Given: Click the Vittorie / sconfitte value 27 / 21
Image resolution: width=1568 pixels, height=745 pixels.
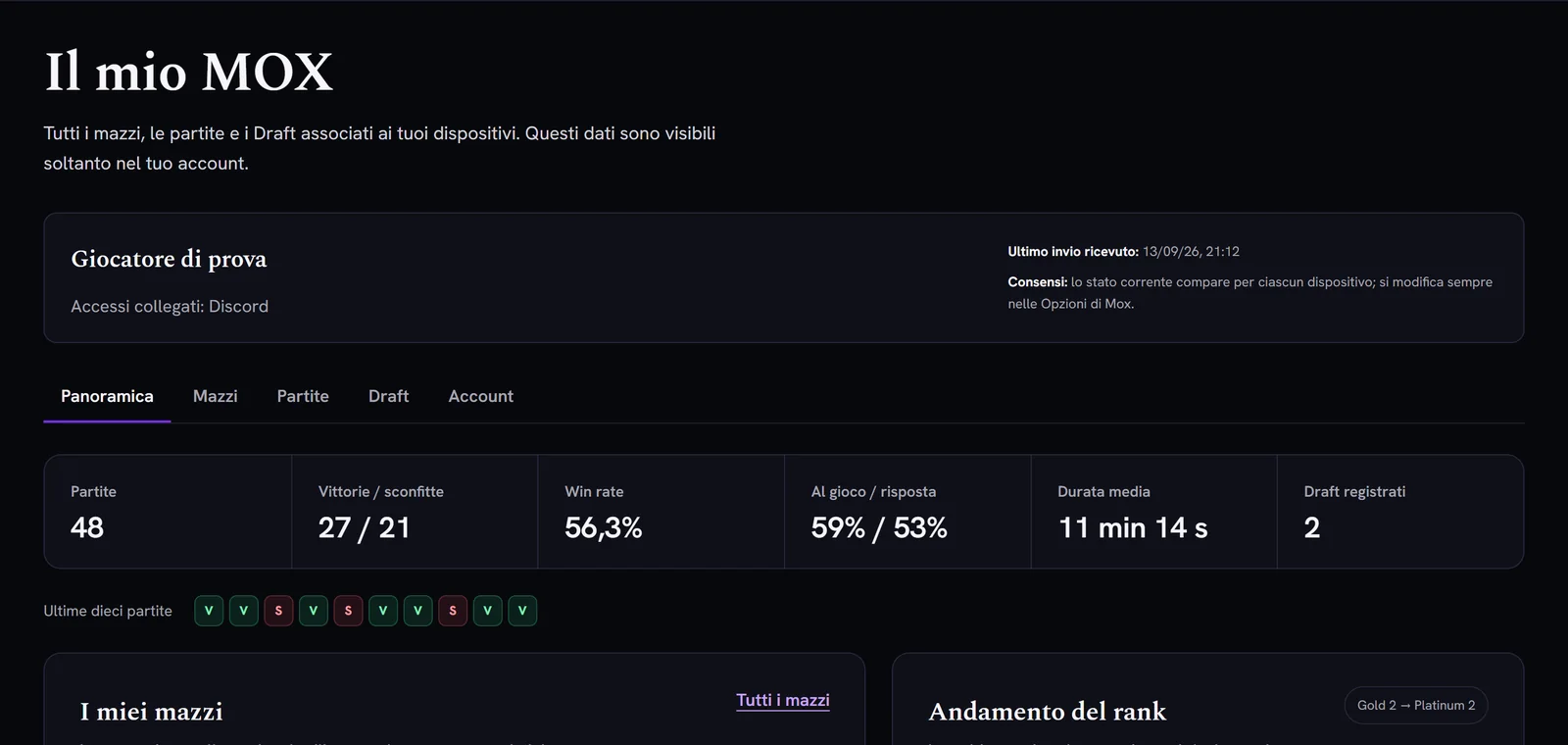Looking at the screenshot, I should (365, 527).
